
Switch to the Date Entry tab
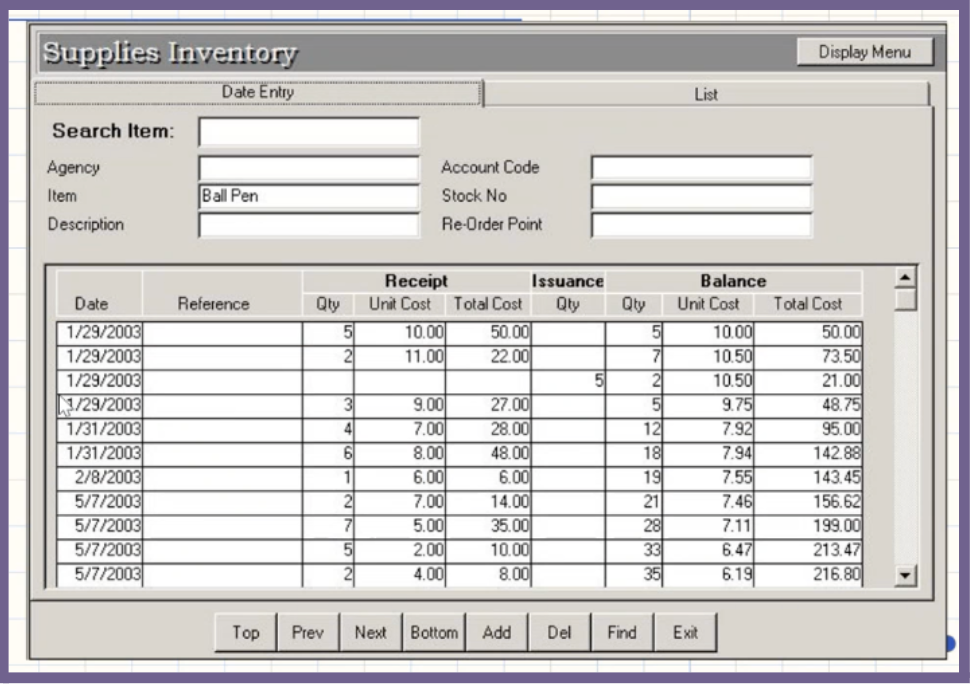pos(258,93)
